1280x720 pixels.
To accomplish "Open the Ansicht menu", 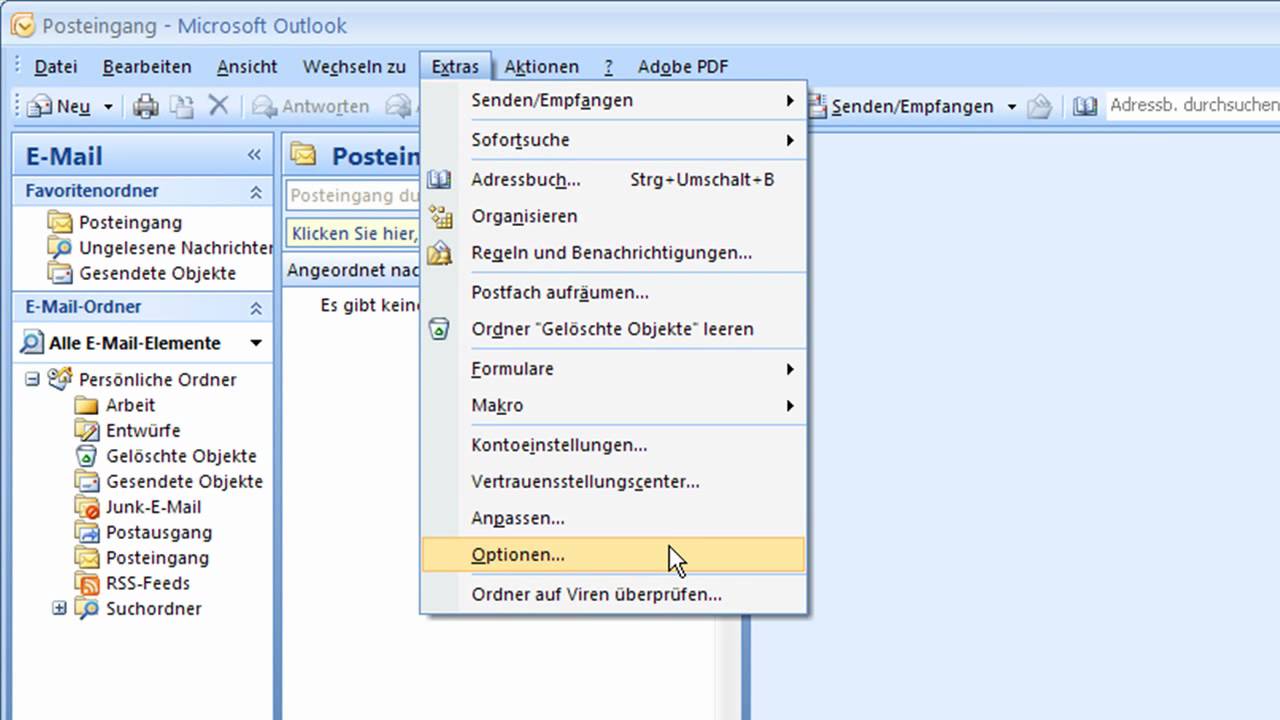I will pos(247,67).
